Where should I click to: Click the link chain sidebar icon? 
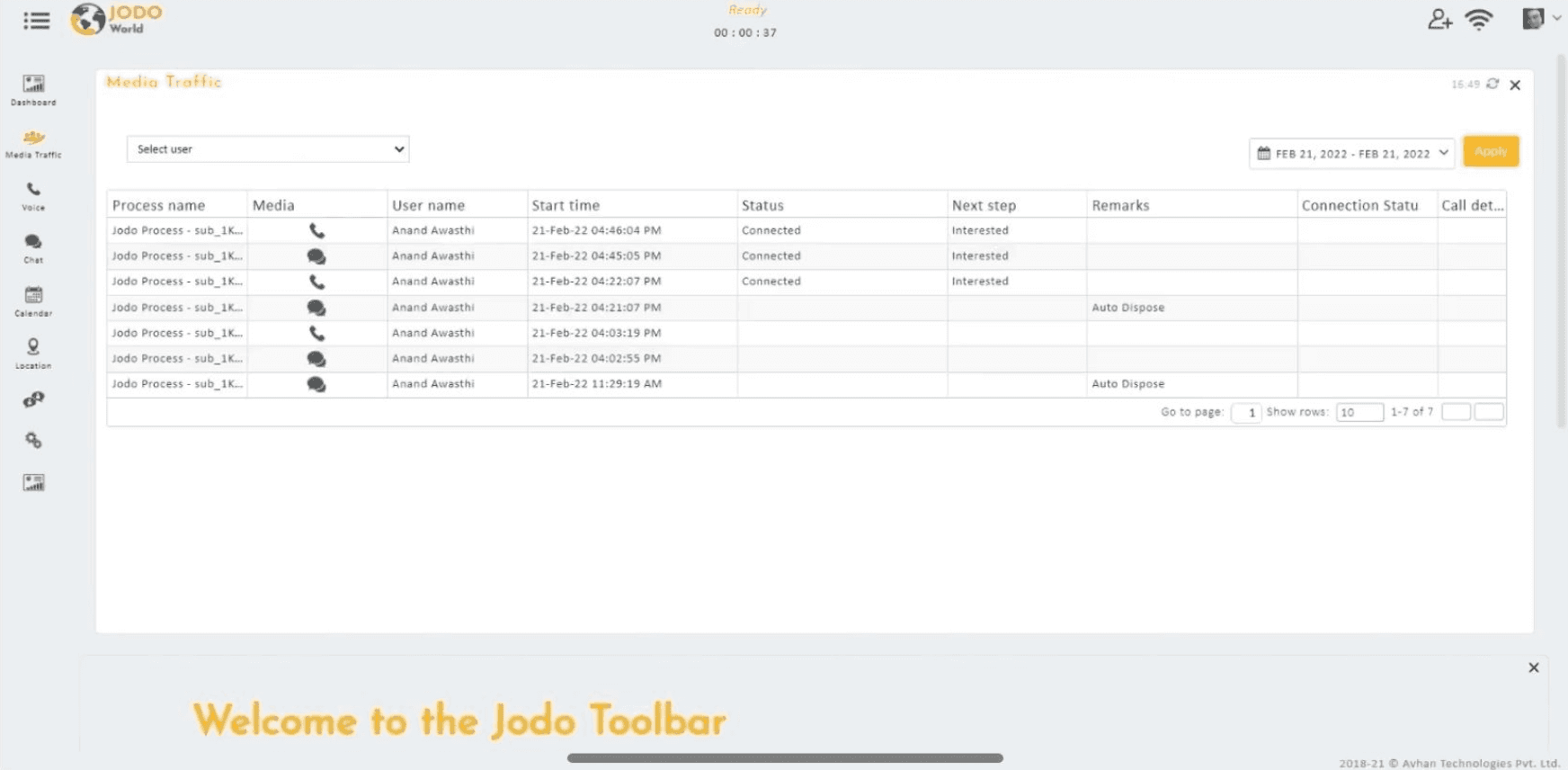33,399
